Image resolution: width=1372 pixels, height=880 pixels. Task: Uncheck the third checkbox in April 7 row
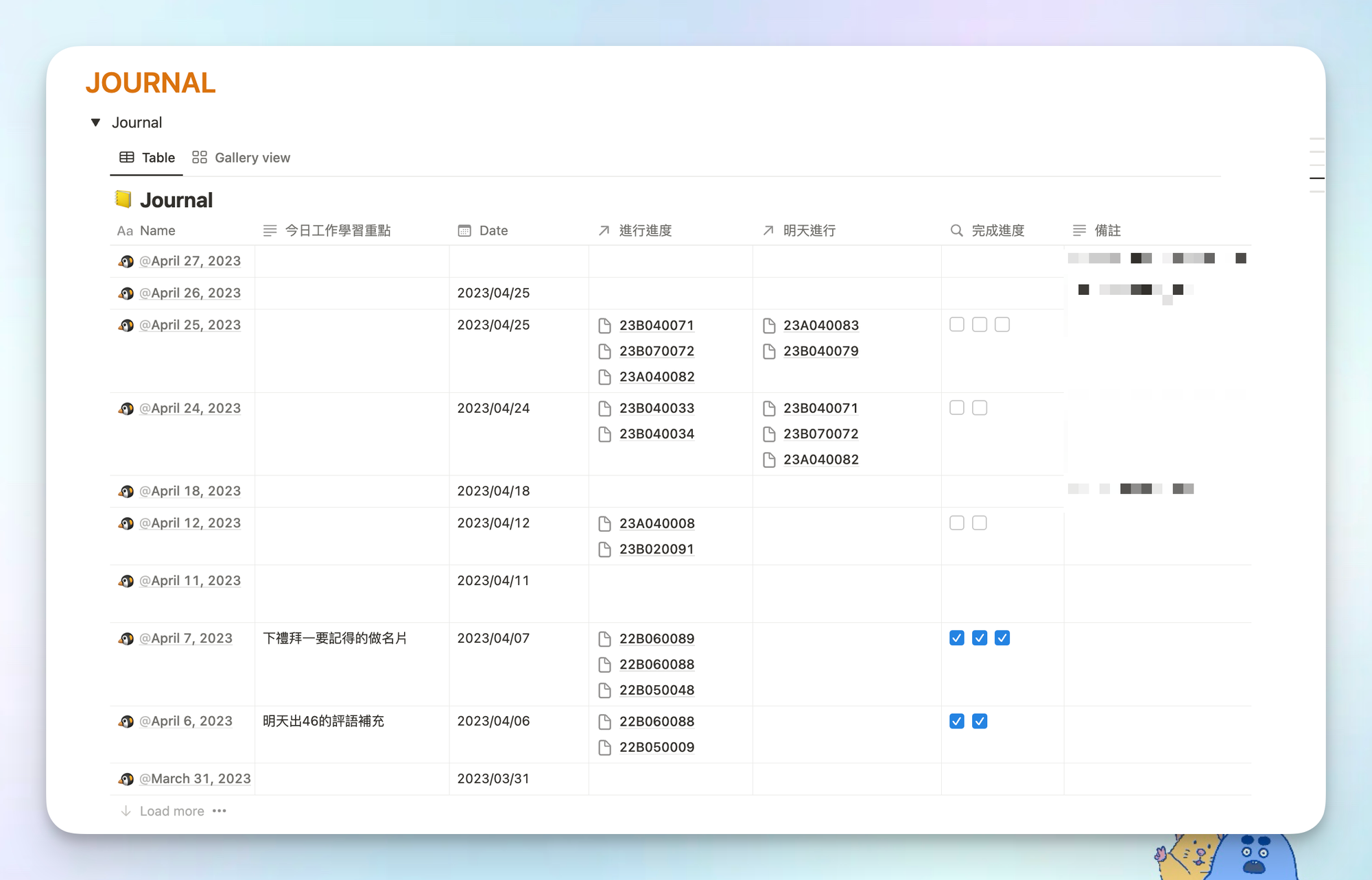tap(1002, 638)
